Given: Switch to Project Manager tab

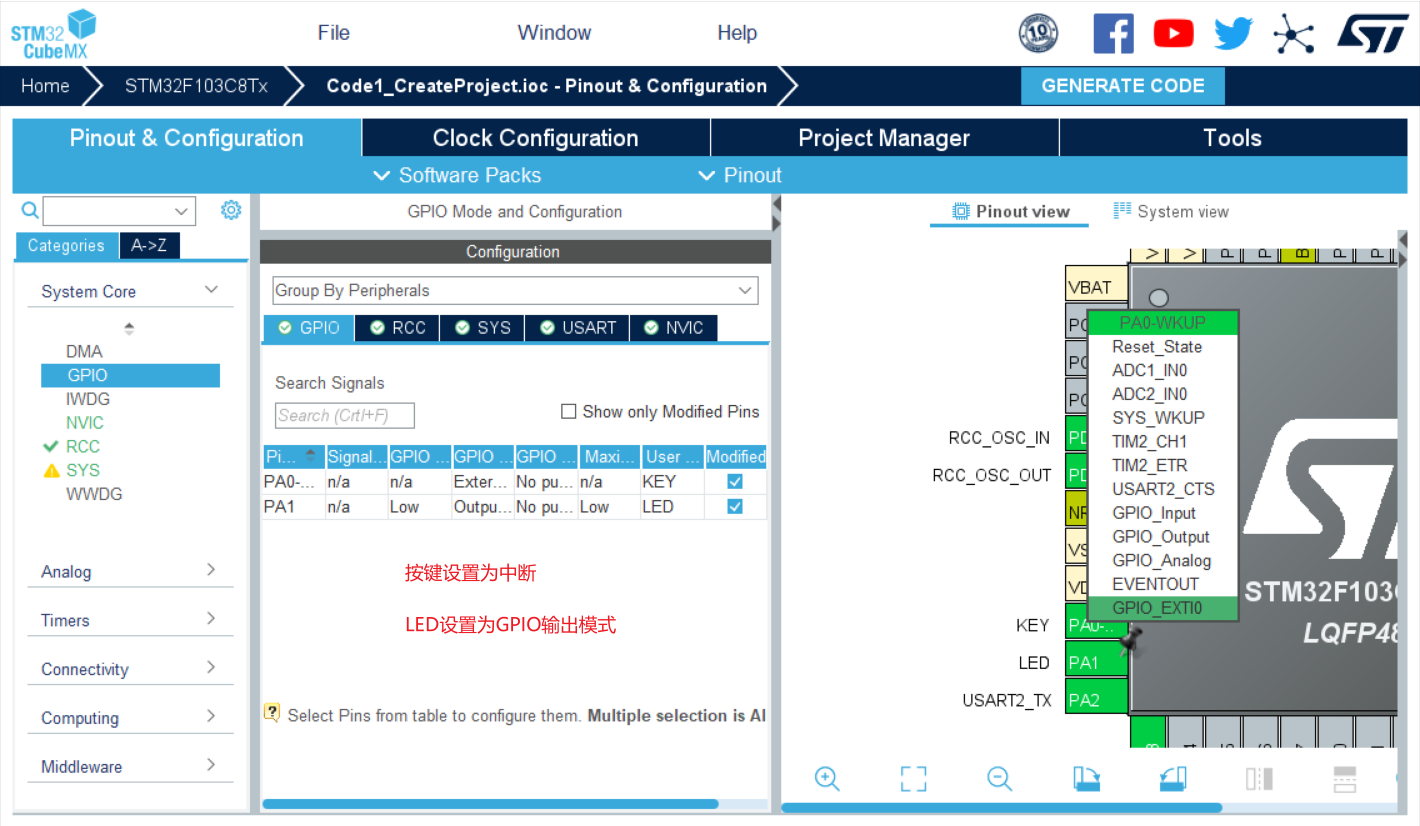Looking at the screenshot, I should click(884, 138).
